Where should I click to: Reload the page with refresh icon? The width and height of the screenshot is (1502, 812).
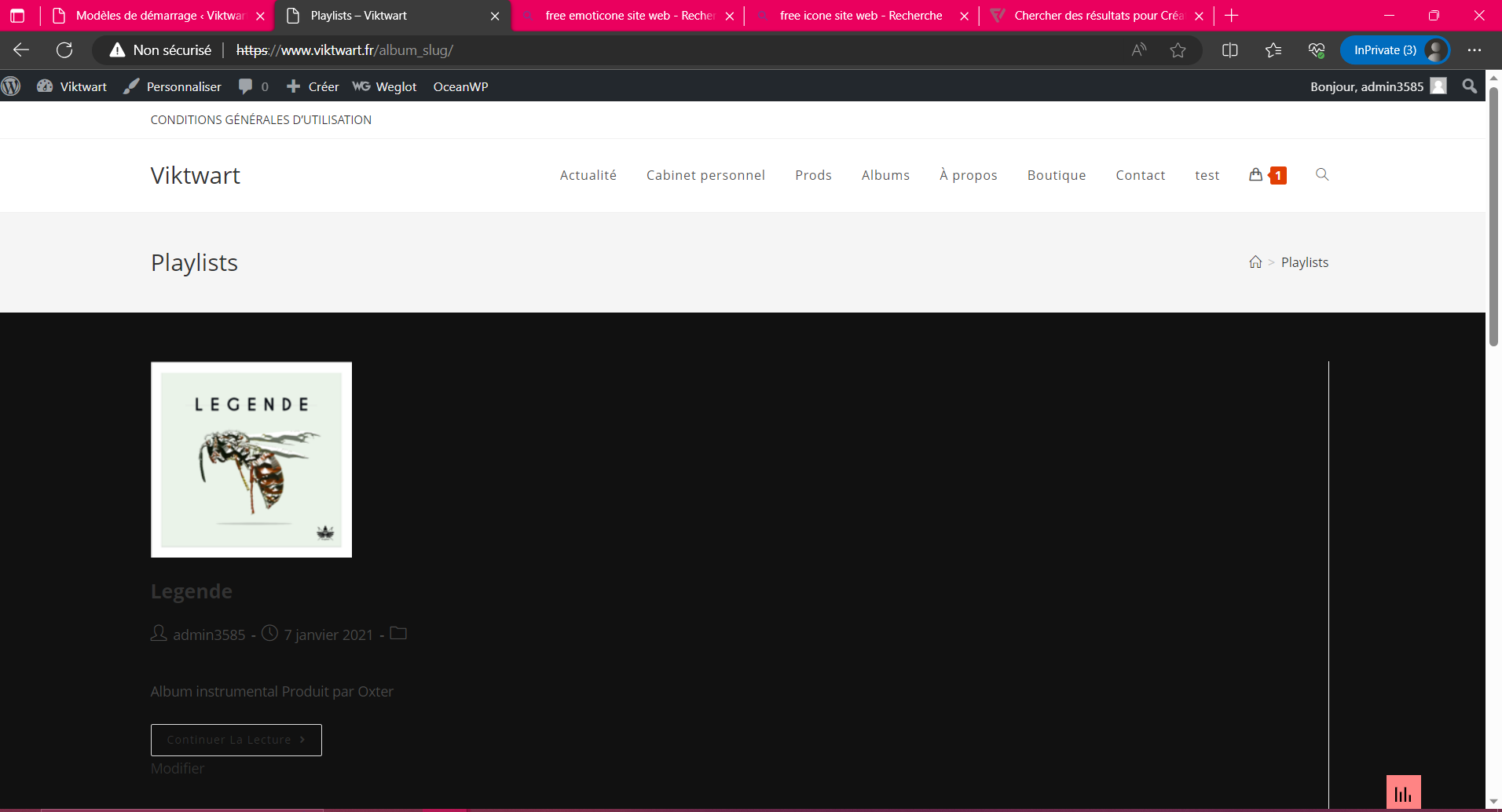64,50
